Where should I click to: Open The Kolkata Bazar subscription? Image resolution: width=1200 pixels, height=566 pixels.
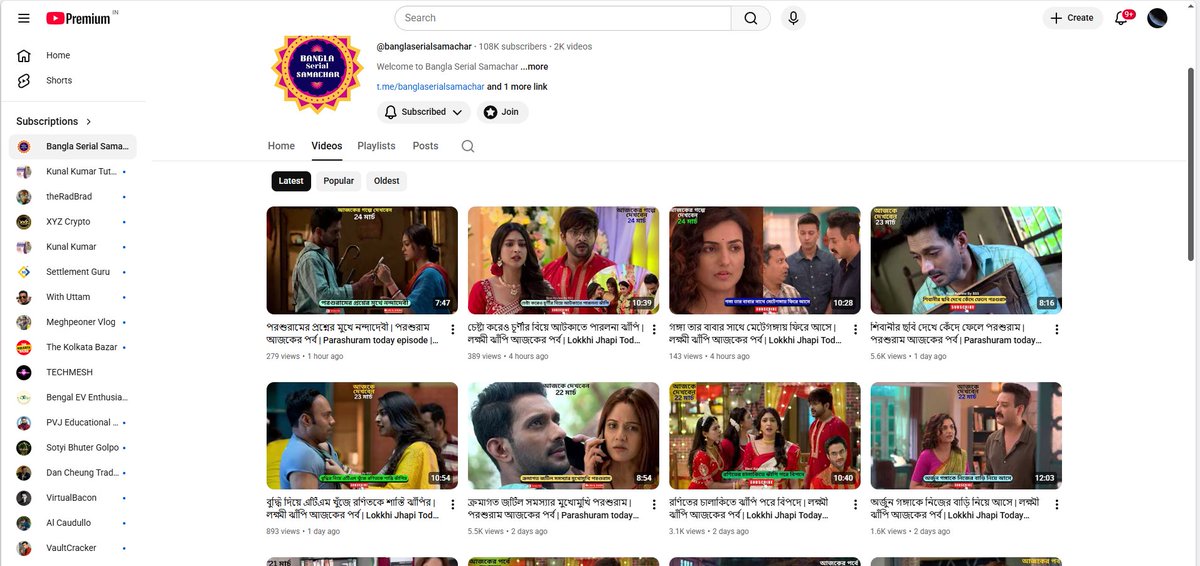pos(72,347)
